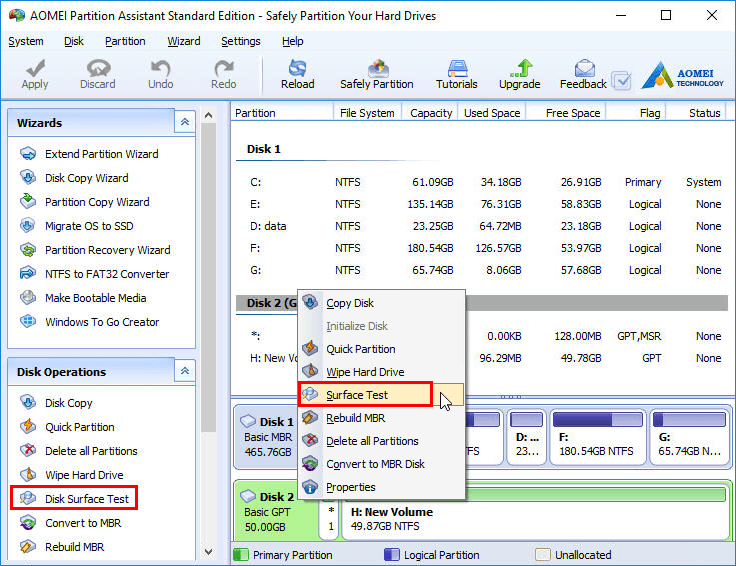
Task: Open the Disk menu
Action: 74,41
